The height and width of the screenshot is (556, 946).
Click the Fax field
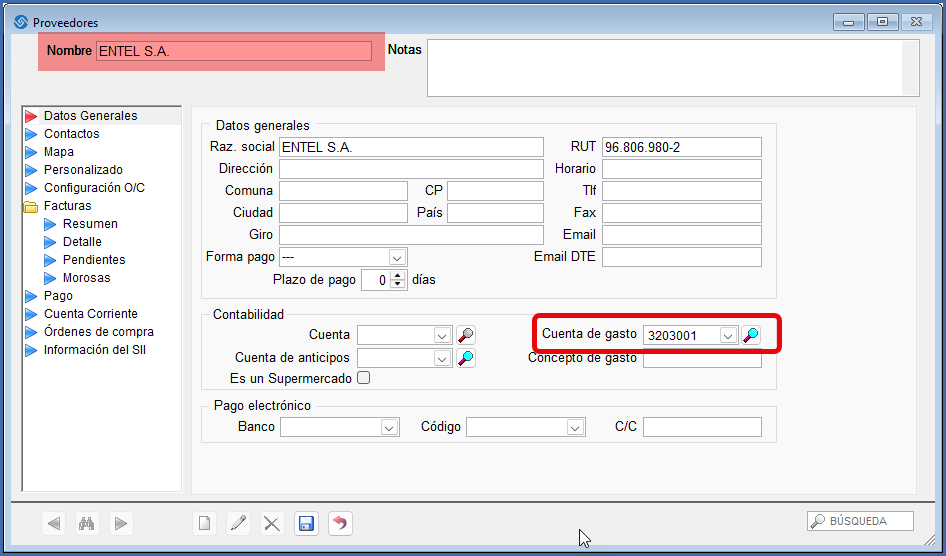coord(682,213)
